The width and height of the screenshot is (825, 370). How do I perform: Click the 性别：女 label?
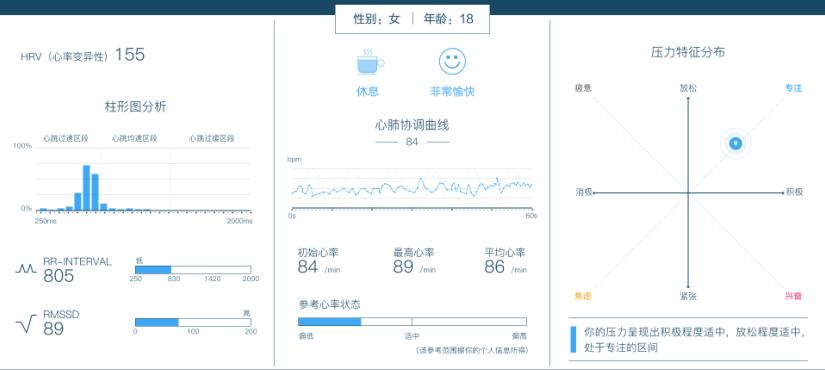[377, 19]
